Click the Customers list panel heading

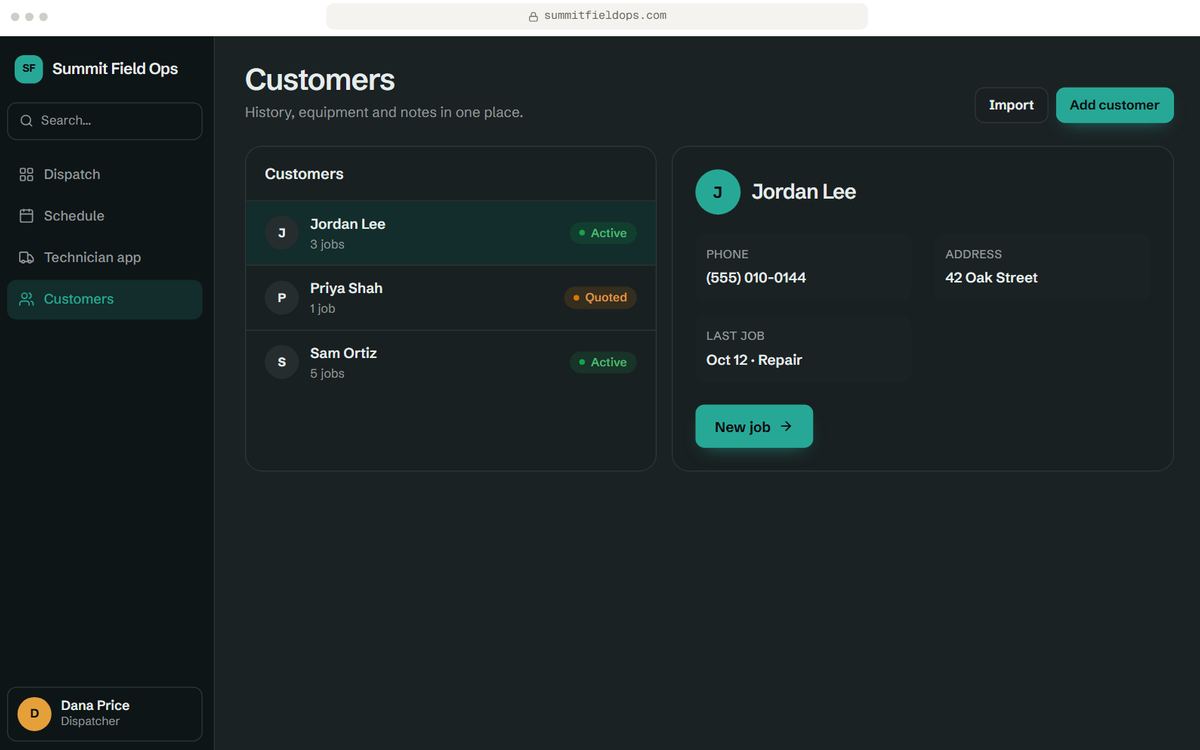pyautogui.click(x=304, y=174)
